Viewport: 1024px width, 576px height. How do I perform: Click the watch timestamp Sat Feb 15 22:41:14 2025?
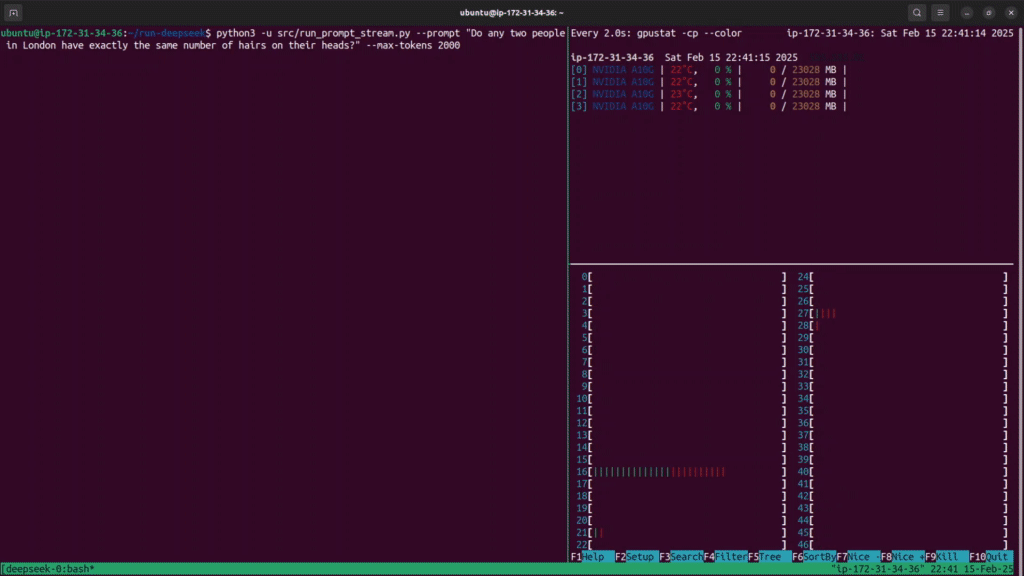947,33
